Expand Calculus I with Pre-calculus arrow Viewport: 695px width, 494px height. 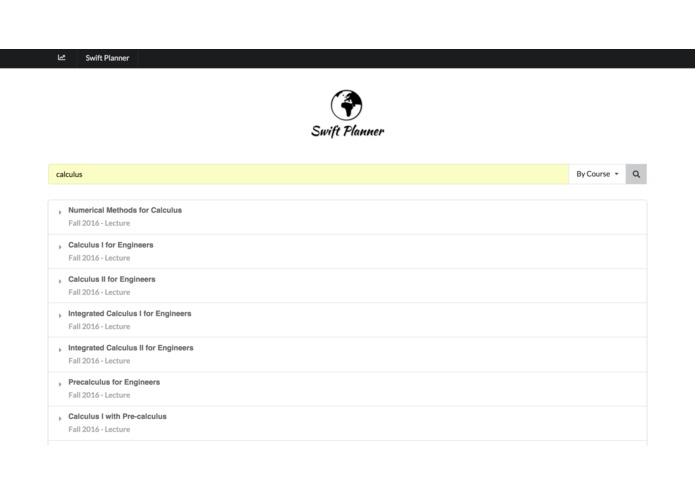[60, 419]
